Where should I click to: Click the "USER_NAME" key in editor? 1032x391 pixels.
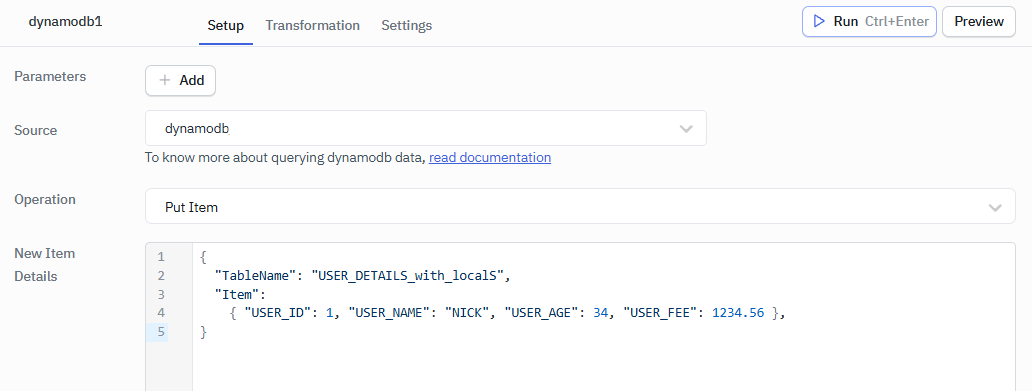pos(390,313)
